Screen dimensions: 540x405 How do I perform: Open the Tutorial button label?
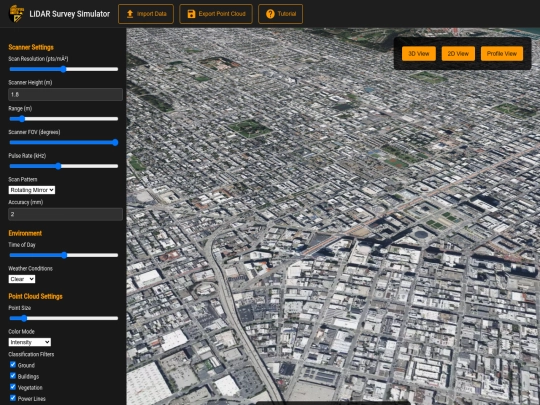287,14
